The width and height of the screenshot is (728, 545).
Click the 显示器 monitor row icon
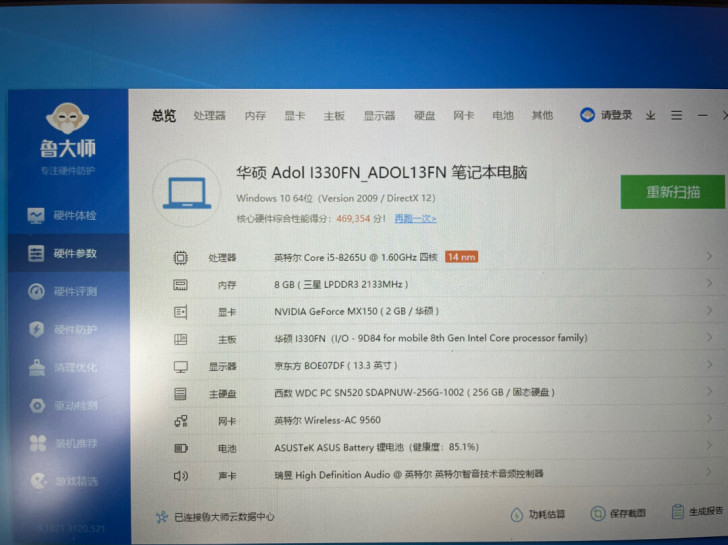pos(181,367)
